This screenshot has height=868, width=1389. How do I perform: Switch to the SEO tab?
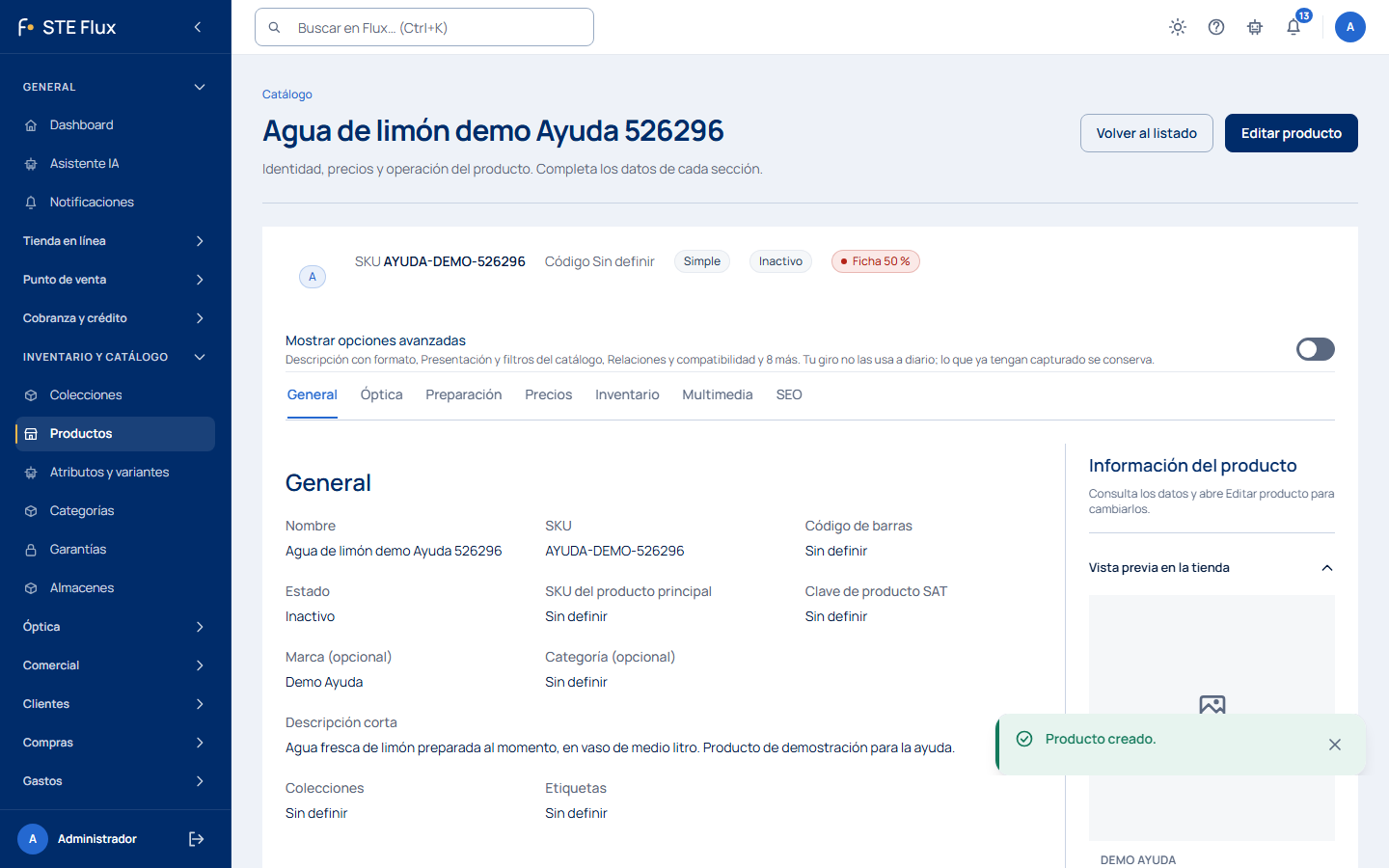(789, 394)
